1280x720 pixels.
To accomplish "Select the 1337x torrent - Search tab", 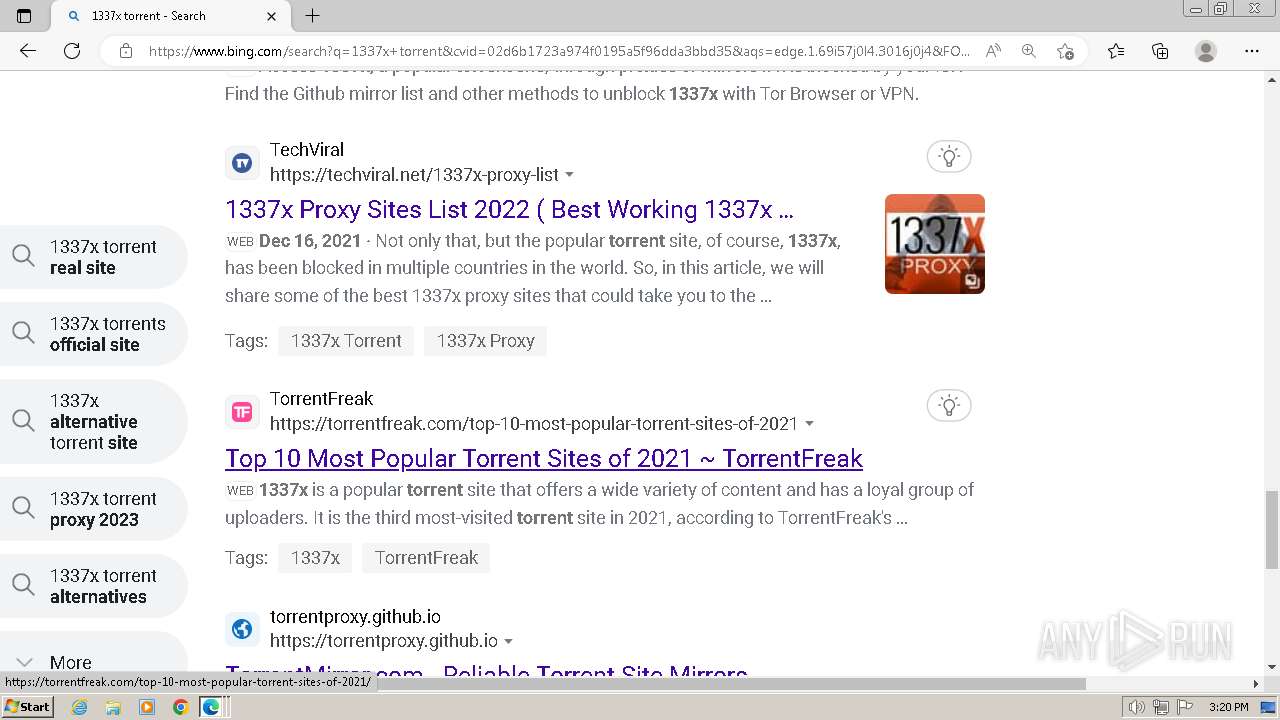I will (x=170, y=16).
